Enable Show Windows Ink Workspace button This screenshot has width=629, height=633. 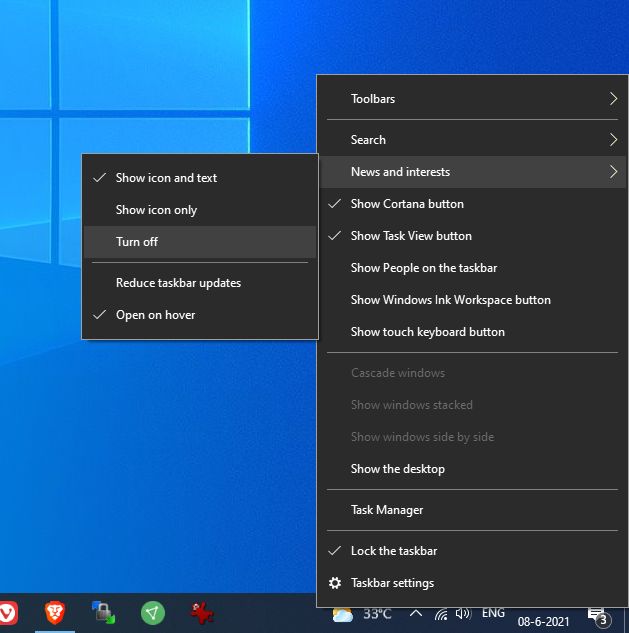[x=472, y=300]
